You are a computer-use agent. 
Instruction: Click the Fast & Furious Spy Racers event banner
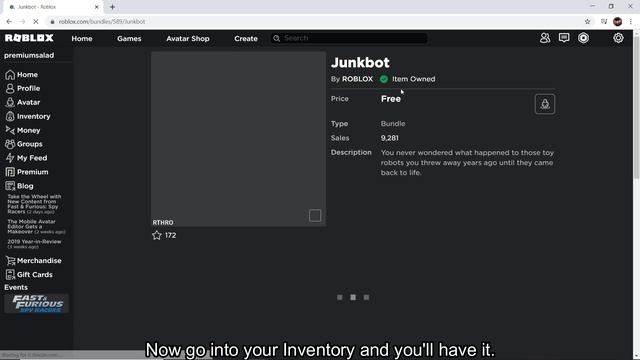click(36, 304)
